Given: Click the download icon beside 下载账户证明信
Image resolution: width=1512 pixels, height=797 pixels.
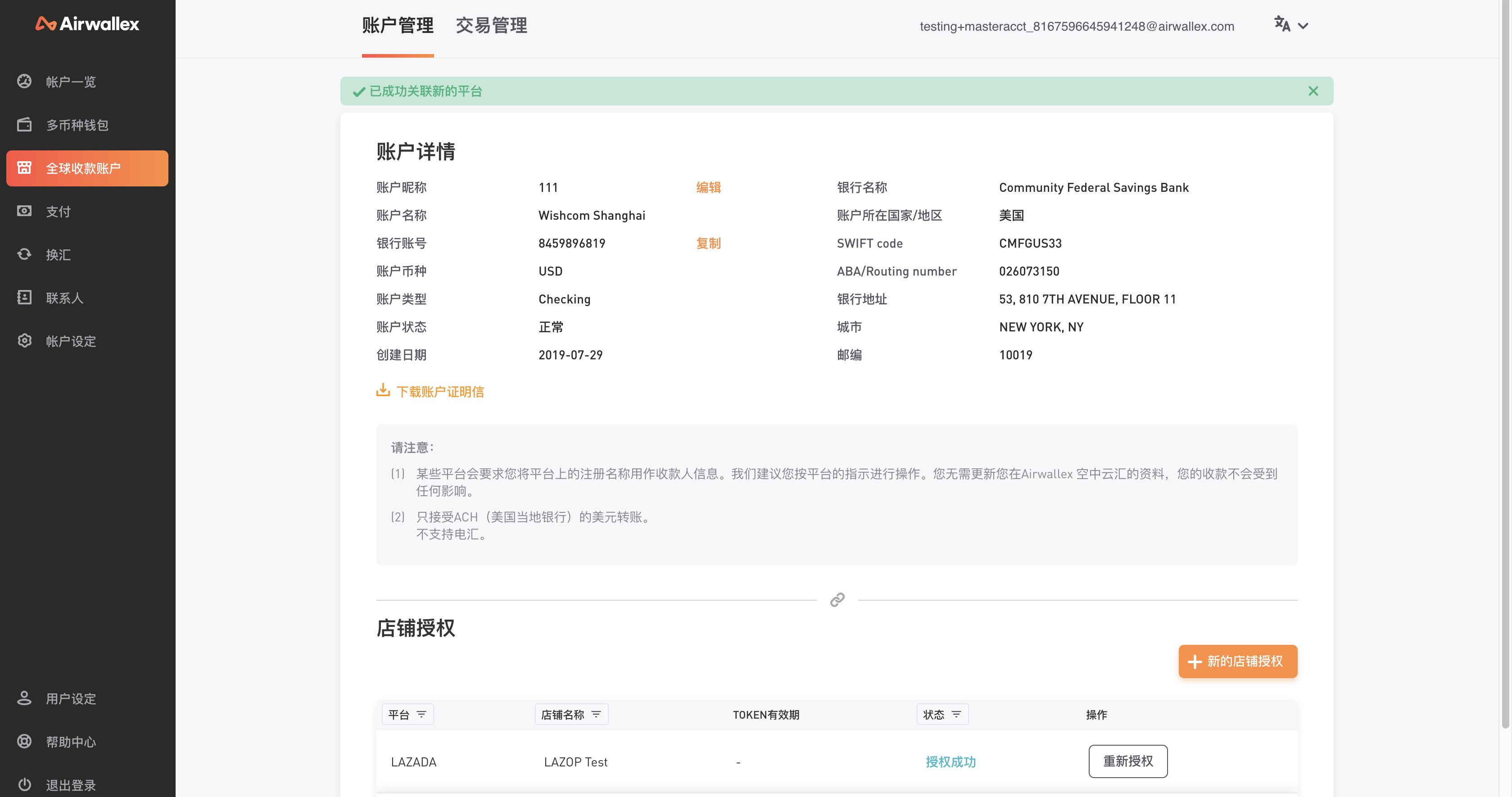Looking at the screenshot, I should pyautogui.click(x=383, y=390).
